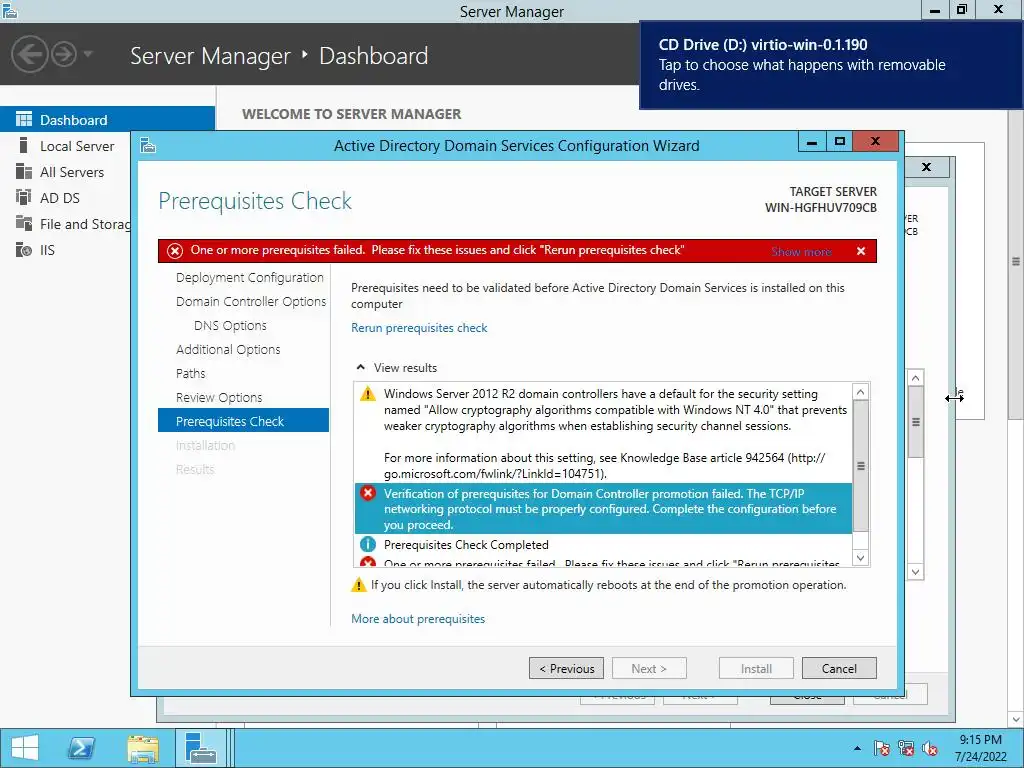
Task: Click the AD DS icon in sidebar
Action: point(24,197)
